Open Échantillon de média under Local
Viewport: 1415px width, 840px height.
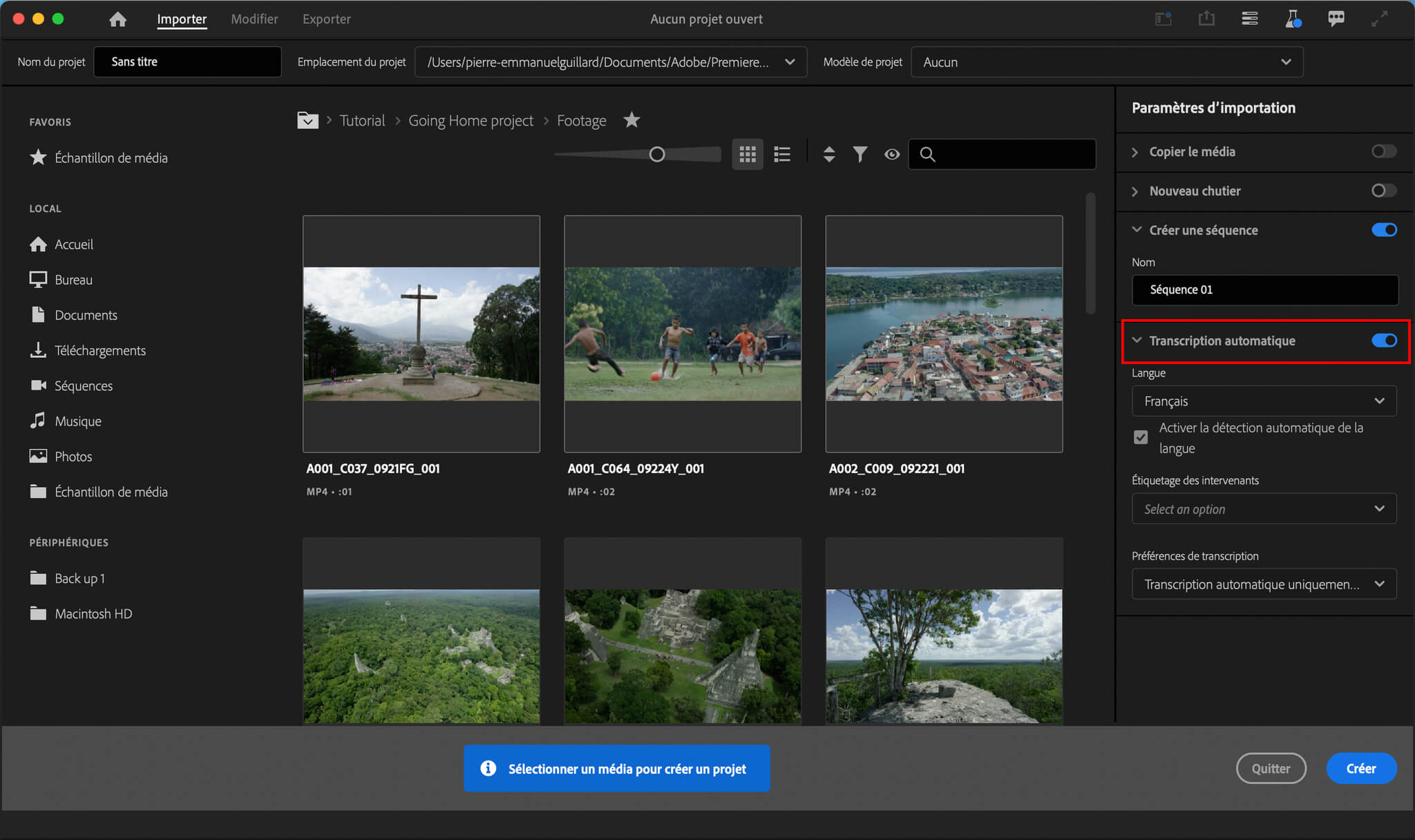pos(98,492)
